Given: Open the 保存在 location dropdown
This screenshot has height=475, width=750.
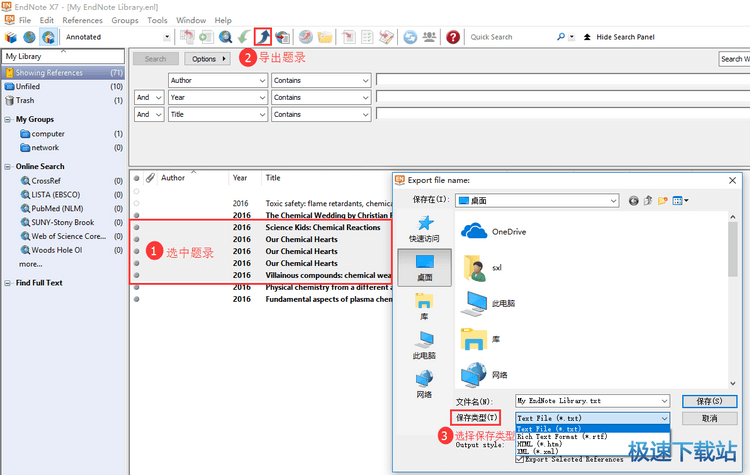Looking at the screenshot, I should [x=613, y=201].
